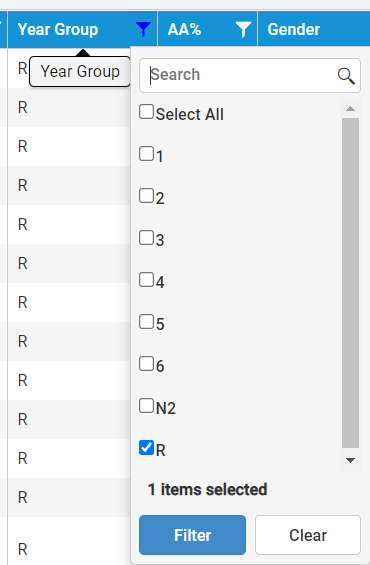370x565 pixels.
Task: Click the Year Group column header
Action: (58, 30)
